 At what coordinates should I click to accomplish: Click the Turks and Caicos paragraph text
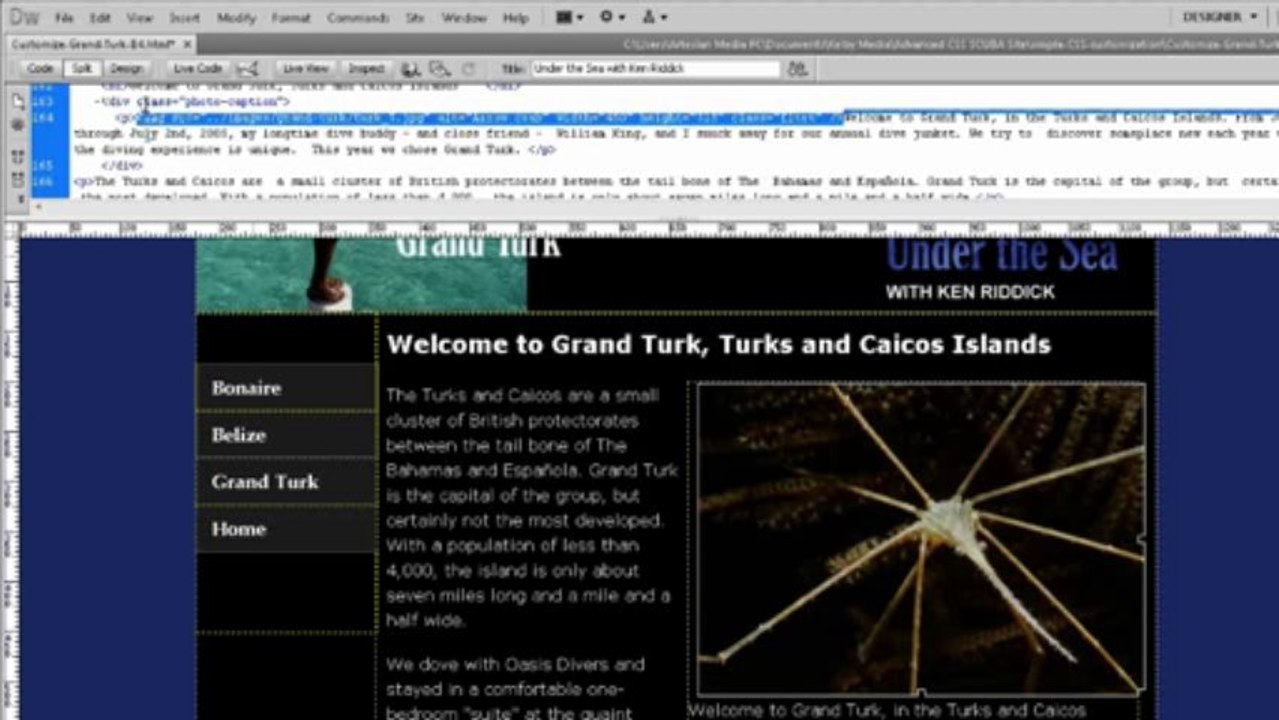(x=531, y=508)
